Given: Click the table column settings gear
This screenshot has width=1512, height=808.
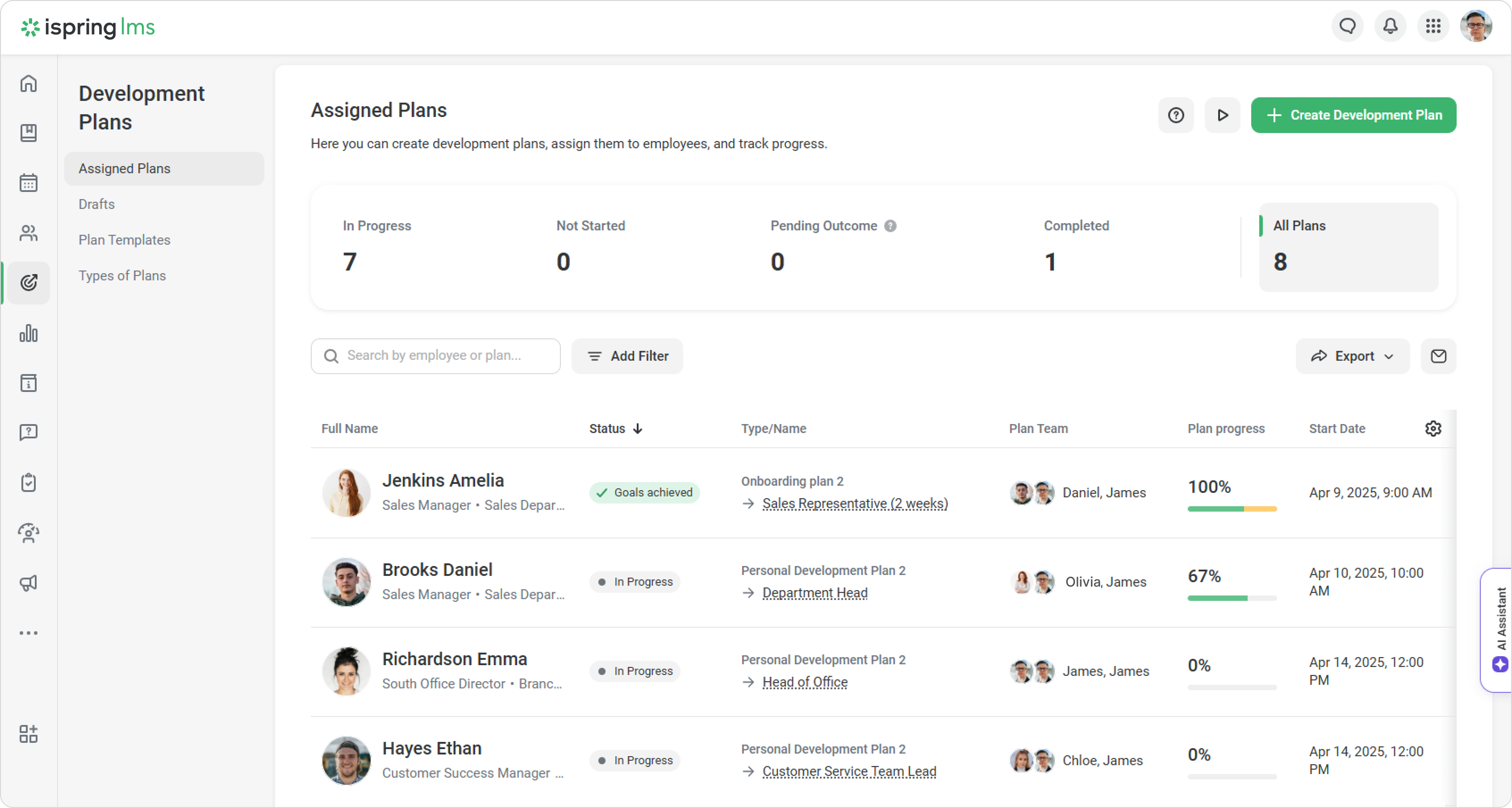Looking at the screenshot, I should (x=1433, y=429).
